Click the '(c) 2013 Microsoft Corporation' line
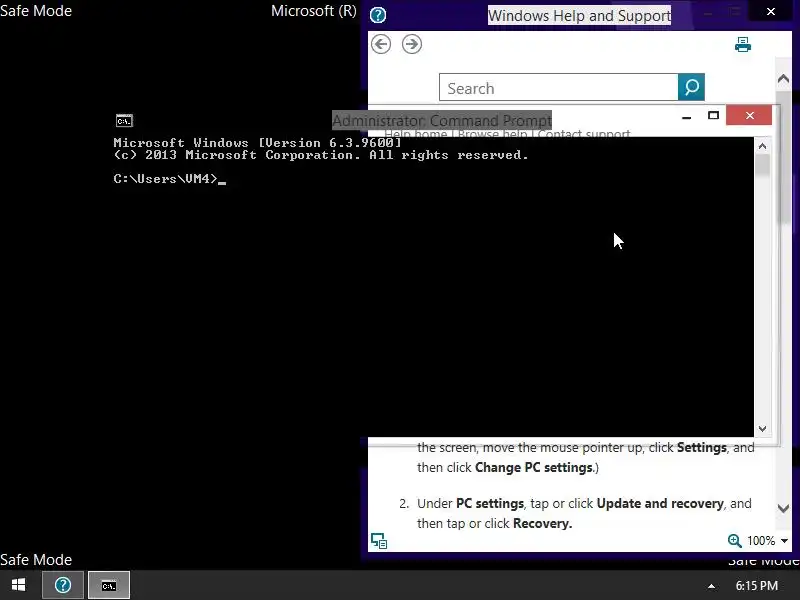This screenshot has width=800, height=600. (x=321, y=155)
